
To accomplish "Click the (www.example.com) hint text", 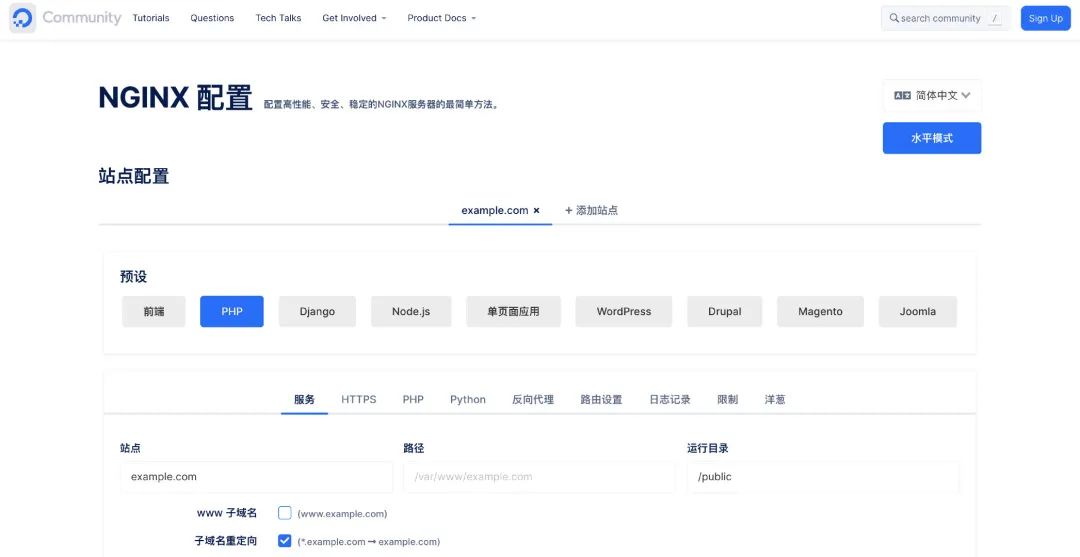I will click(x=342, y=514).
